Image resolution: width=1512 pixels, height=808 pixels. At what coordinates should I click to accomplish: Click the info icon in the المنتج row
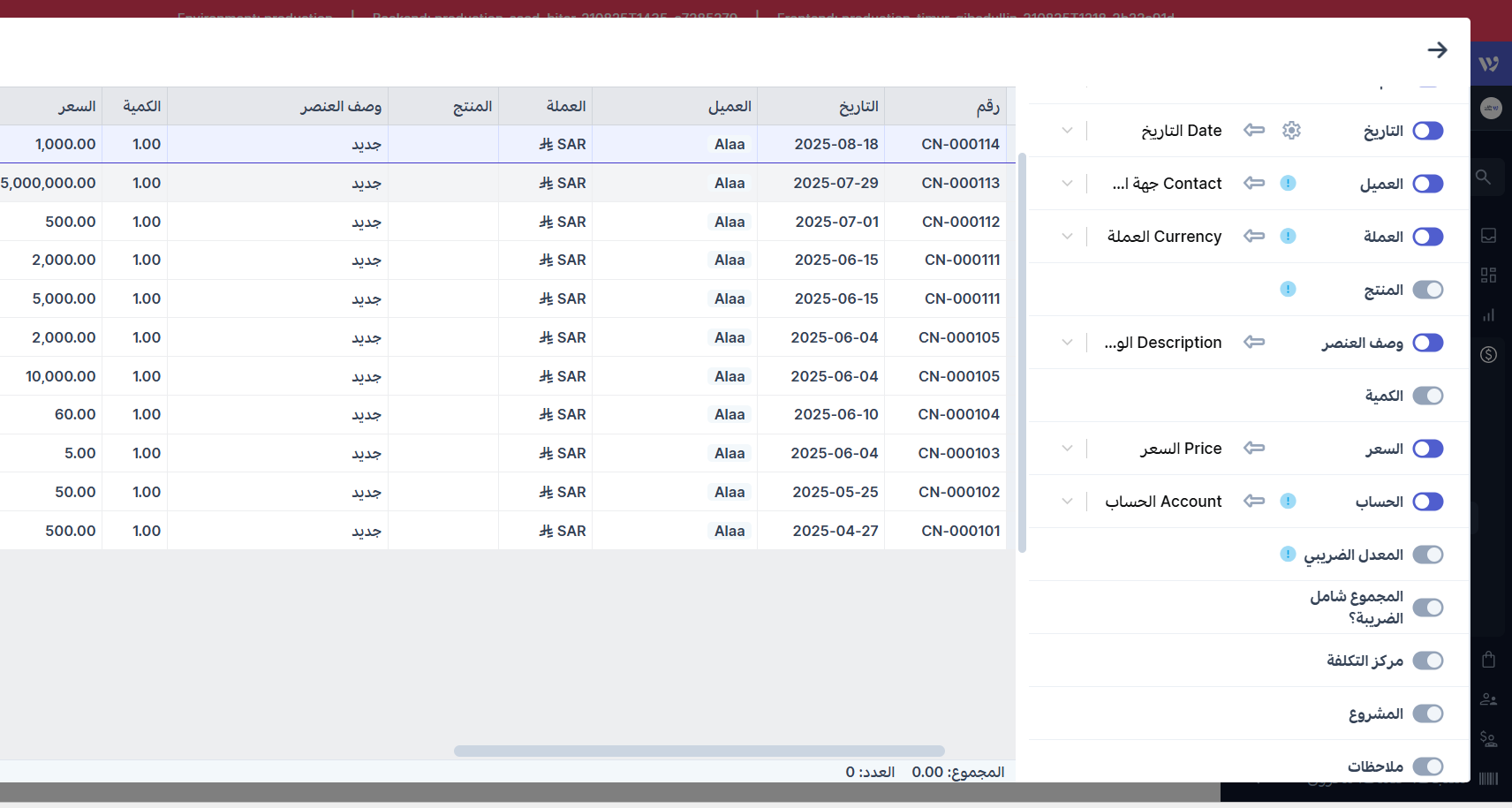click(x=1288, y=290)
